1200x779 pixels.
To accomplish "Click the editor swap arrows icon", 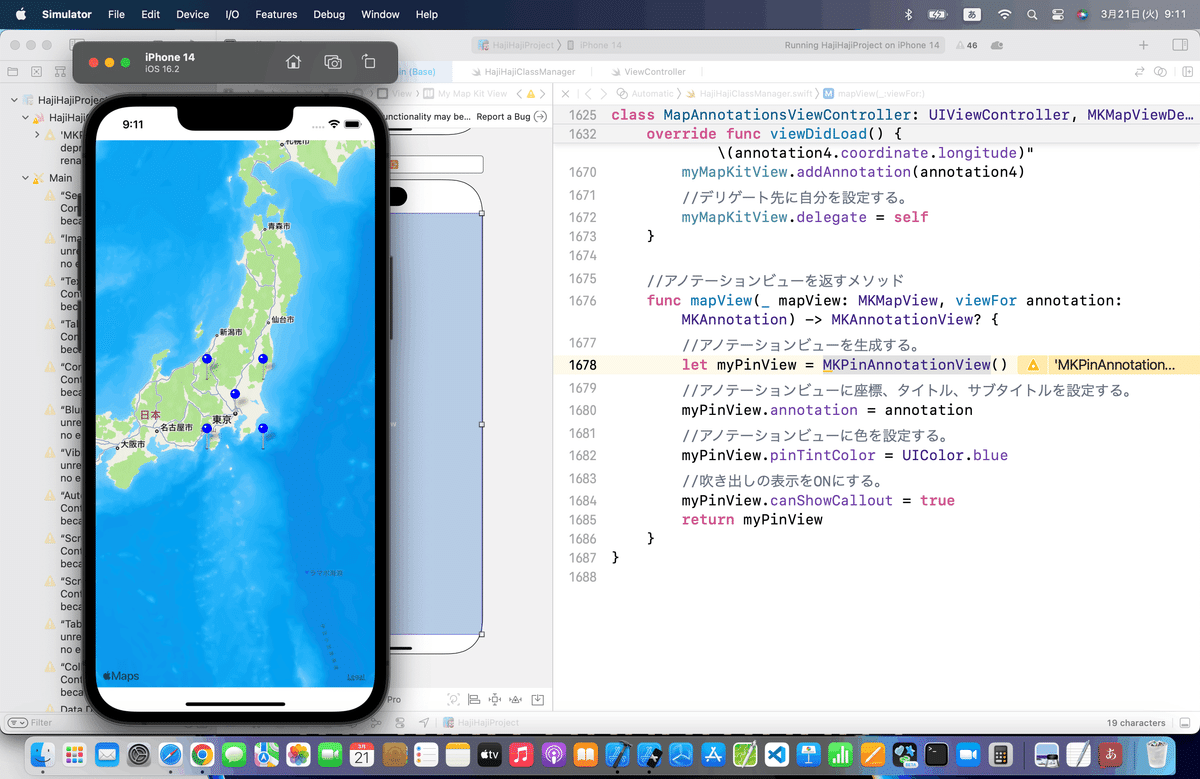I will point(1139,72).
